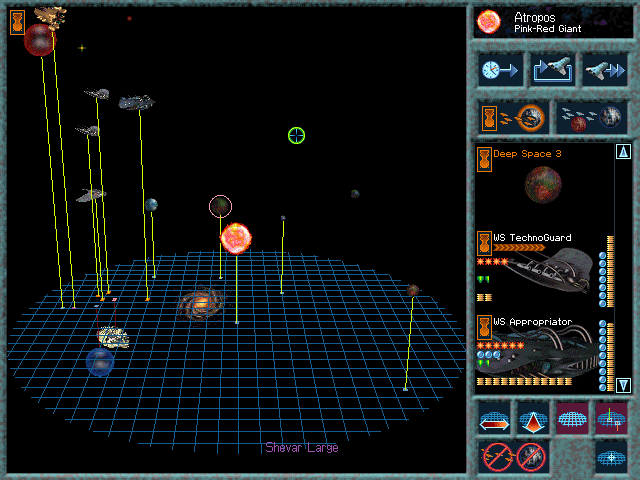Select the white debris cluster above blue planet
This screenshot has width=640, height=480.
point(113,337)
